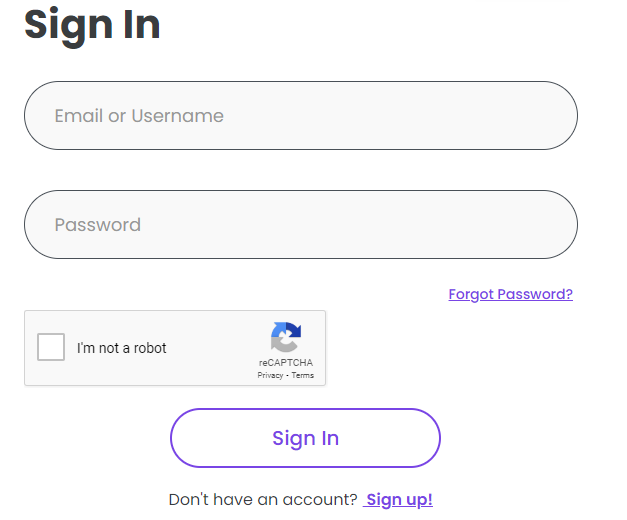
Task: Submit the form with the Sign In button
Action: coord(305,438)
